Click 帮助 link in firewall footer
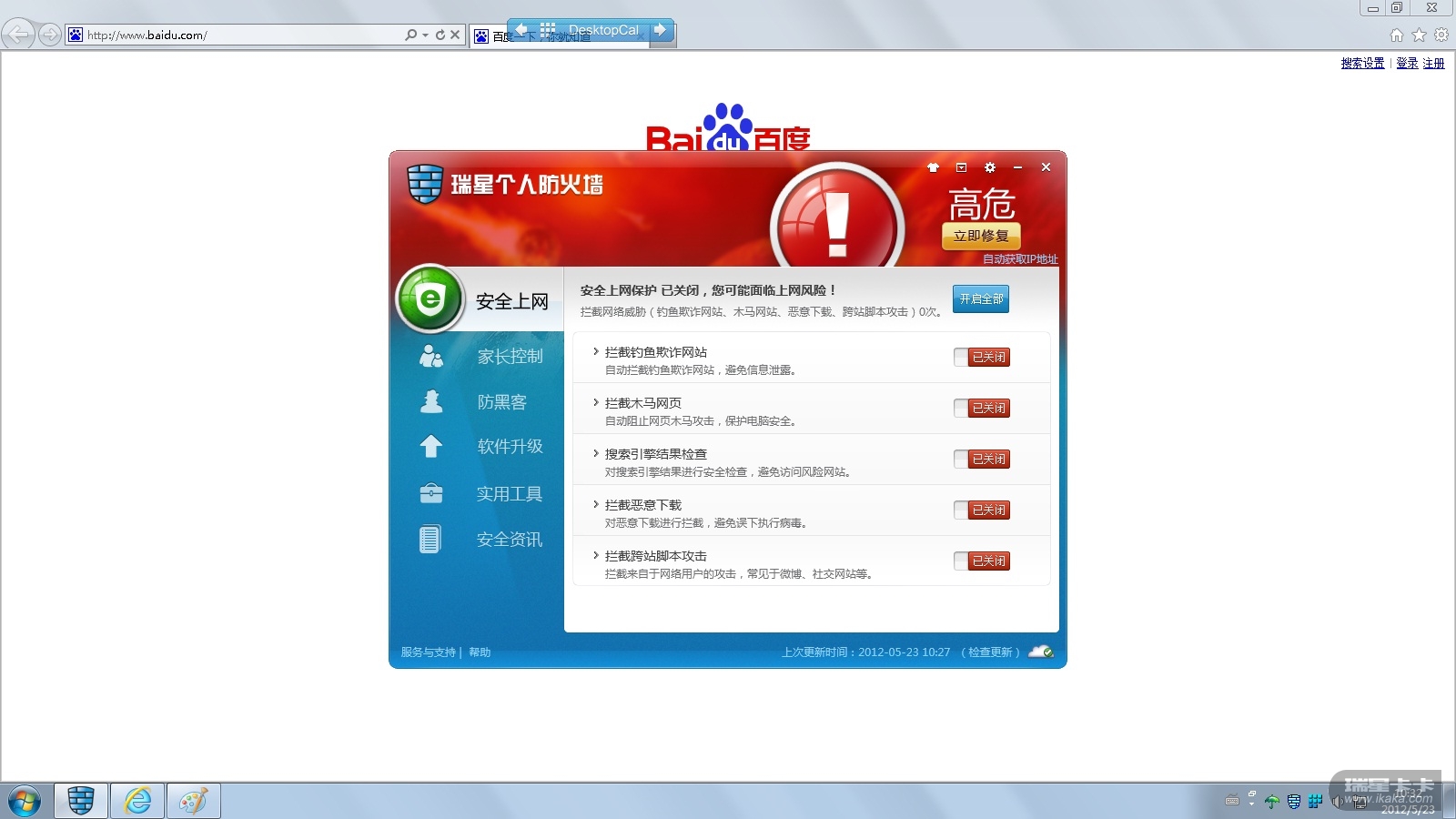This screenshot has width=1456, height=819. tap(480, 652)
